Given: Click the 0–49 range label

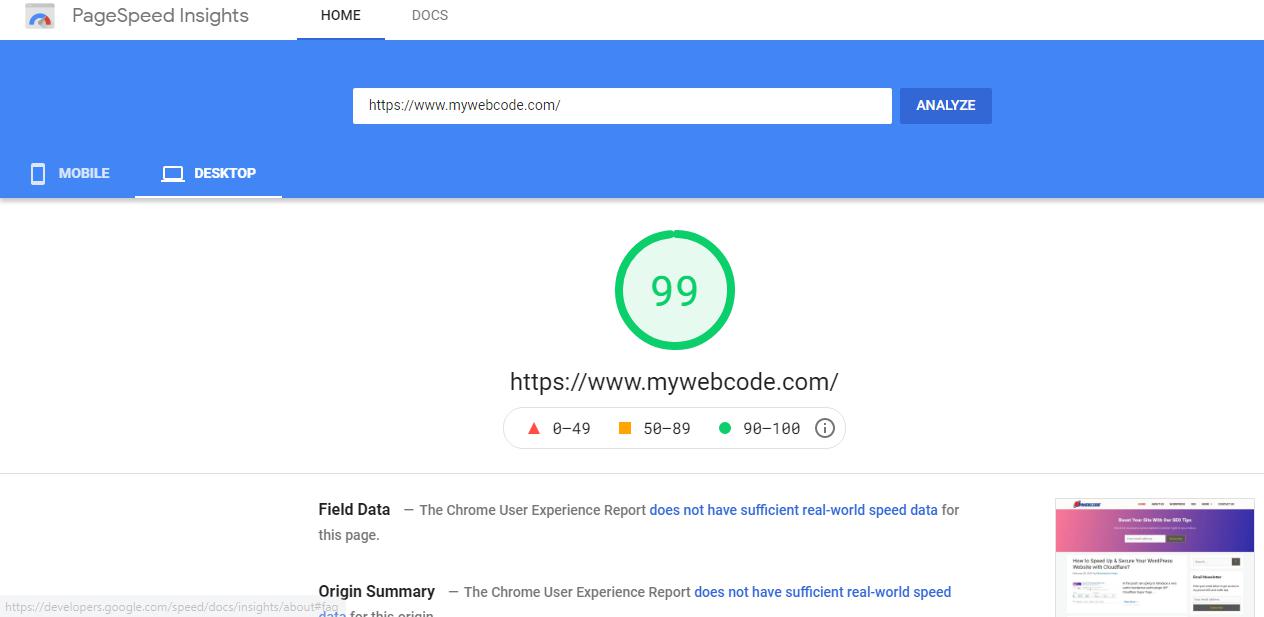Looking at the screenshot, I should [572, 429].
